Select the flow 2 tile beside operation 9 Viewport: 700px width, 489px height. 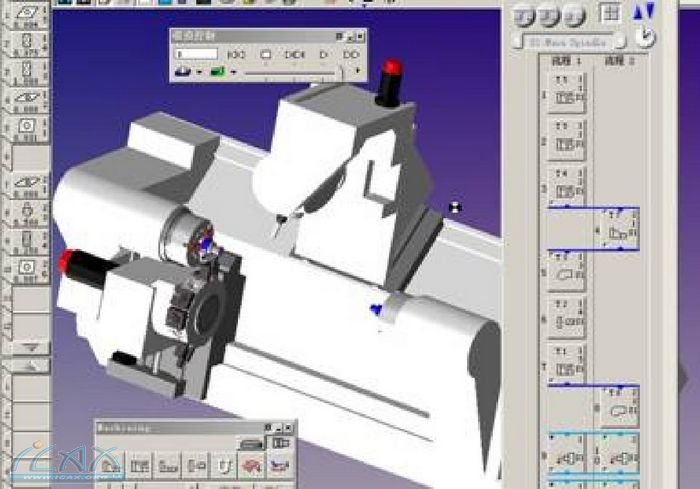[x=620, y=455]
